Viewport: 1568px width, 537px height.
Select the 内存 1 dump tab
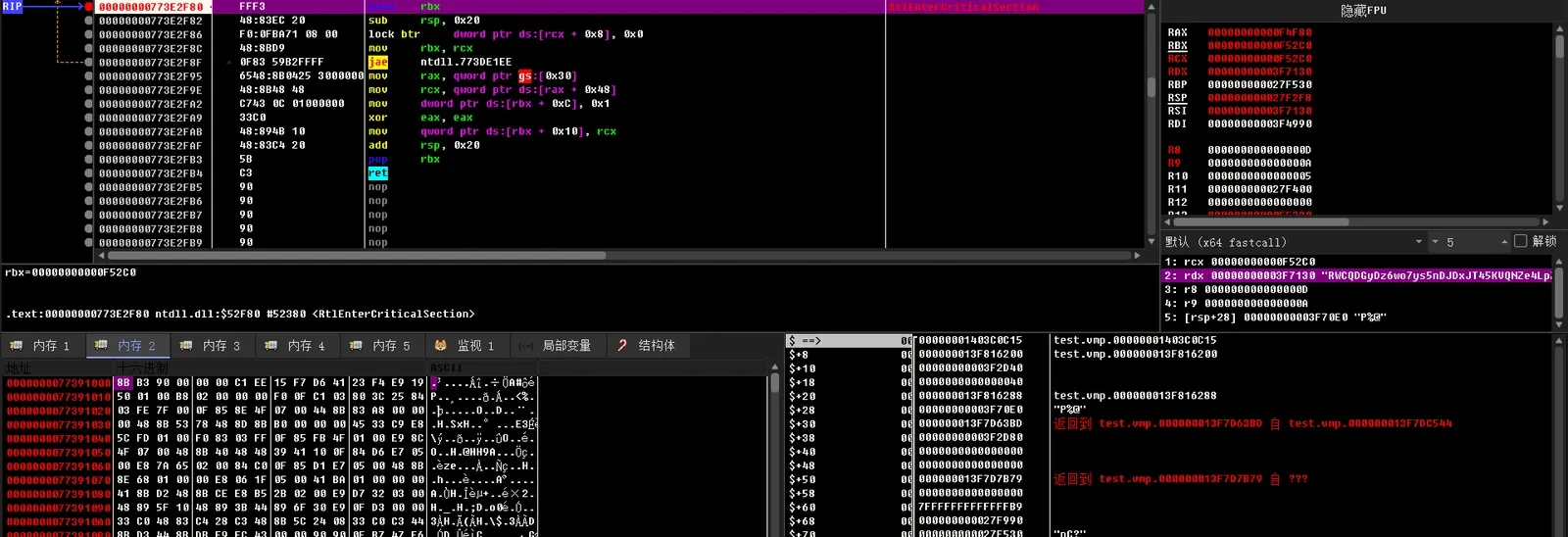[x=41, y=345]
